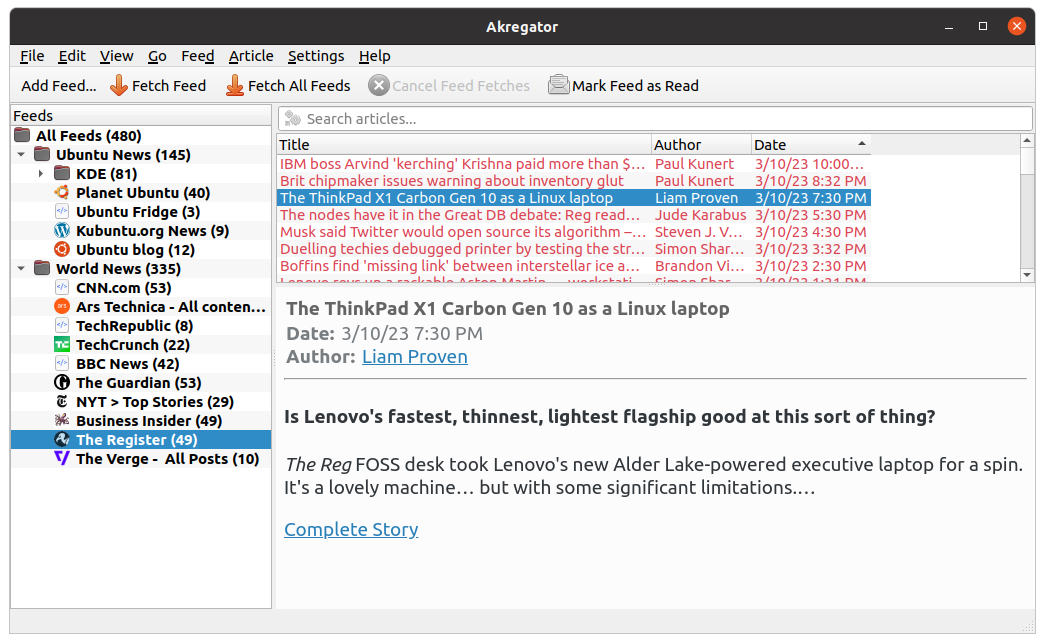Click the Ubuntu News folder icon
The image size is (1045, 643).
tap(42, 155)
